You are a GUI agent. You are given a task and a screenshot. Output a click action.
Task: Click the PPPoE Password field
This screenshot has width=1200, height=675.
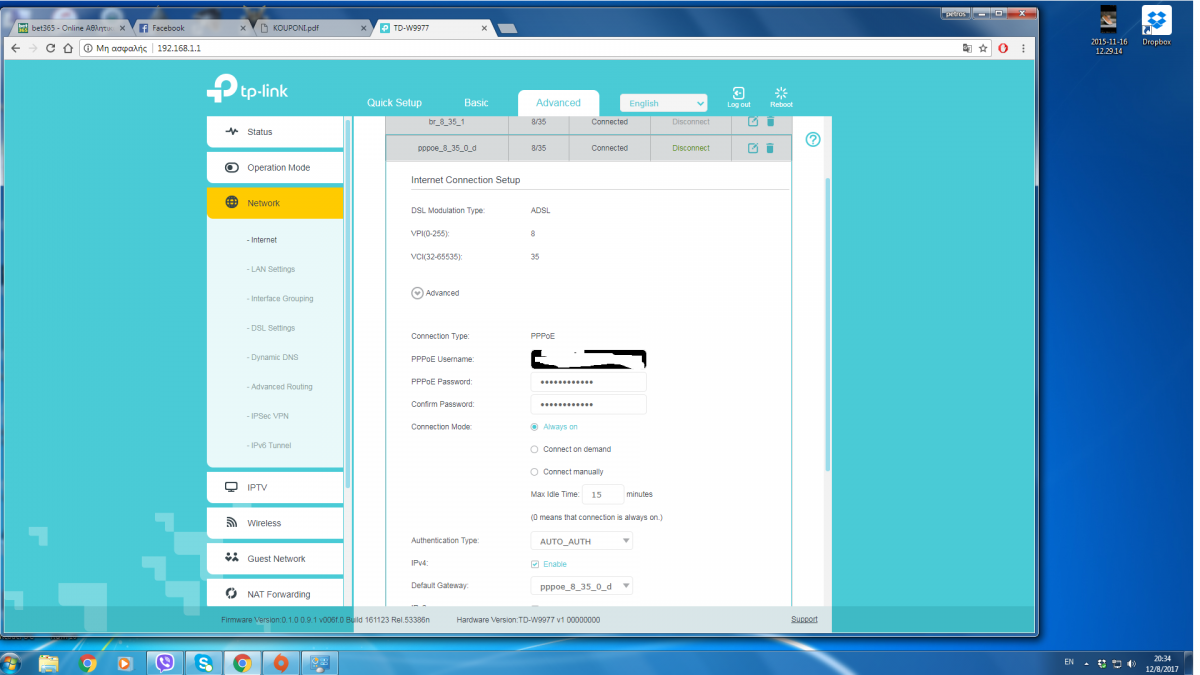(x=588, y=382)
